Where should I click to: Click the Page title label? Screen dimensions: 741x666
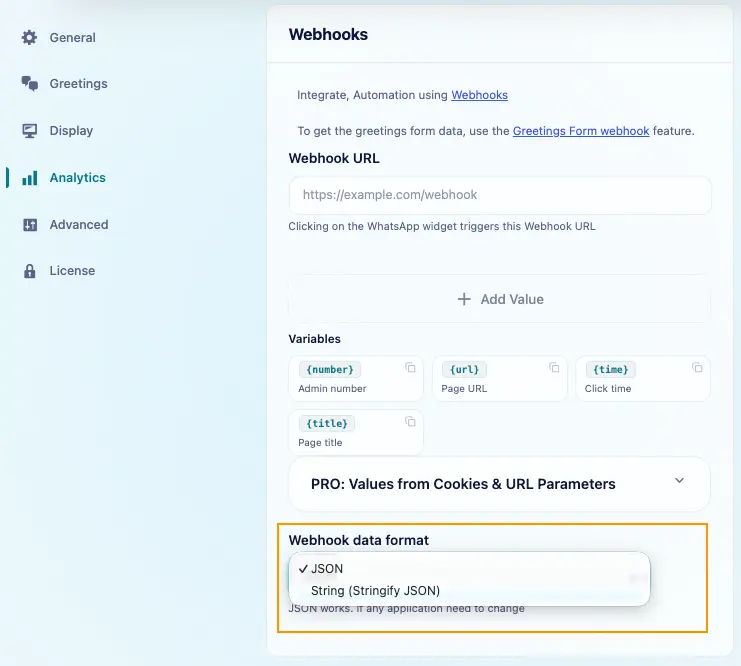320,442
